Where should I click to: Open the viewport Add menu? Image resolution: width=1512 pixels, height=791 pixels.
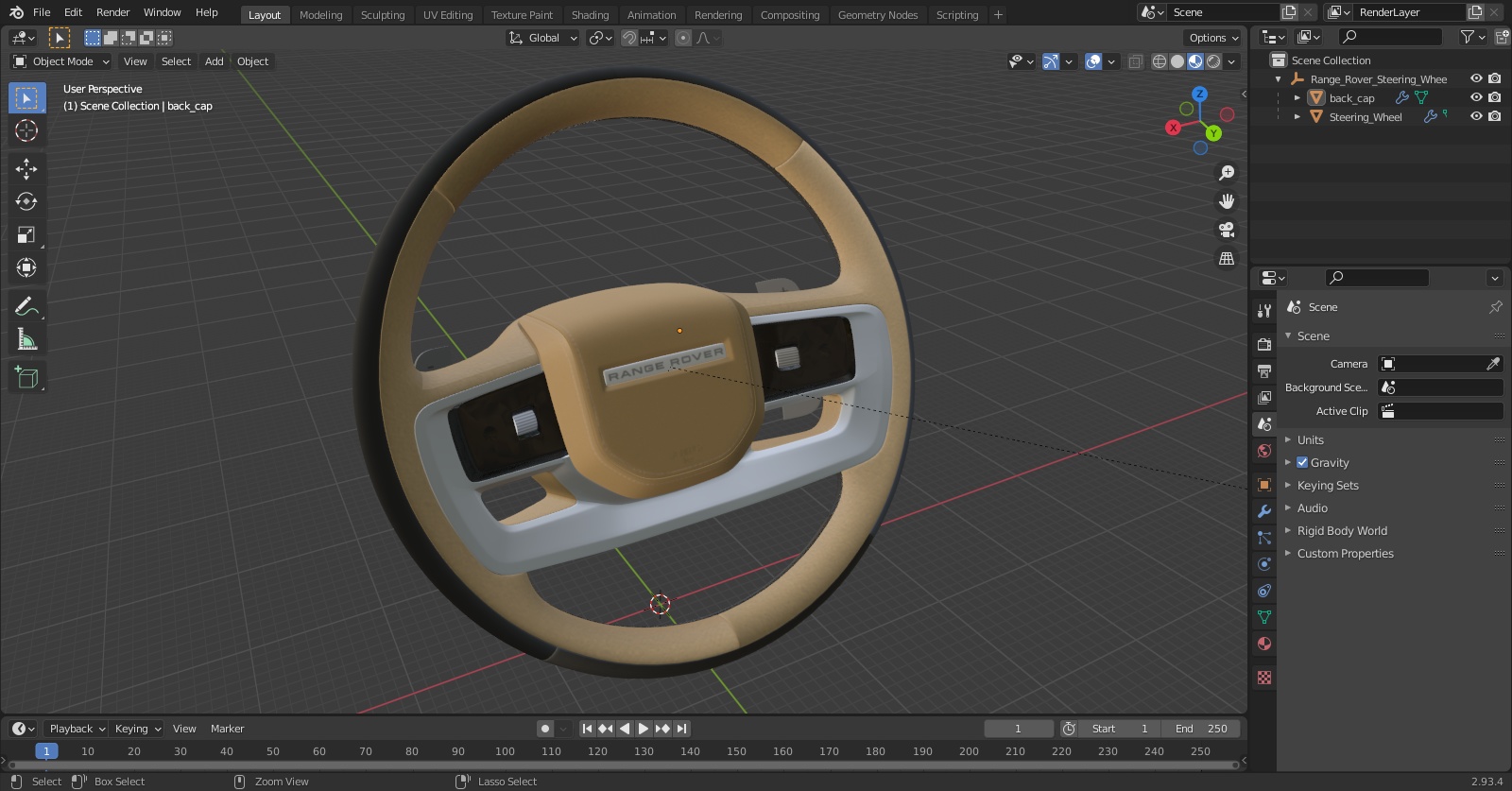[x=215, y=61]
